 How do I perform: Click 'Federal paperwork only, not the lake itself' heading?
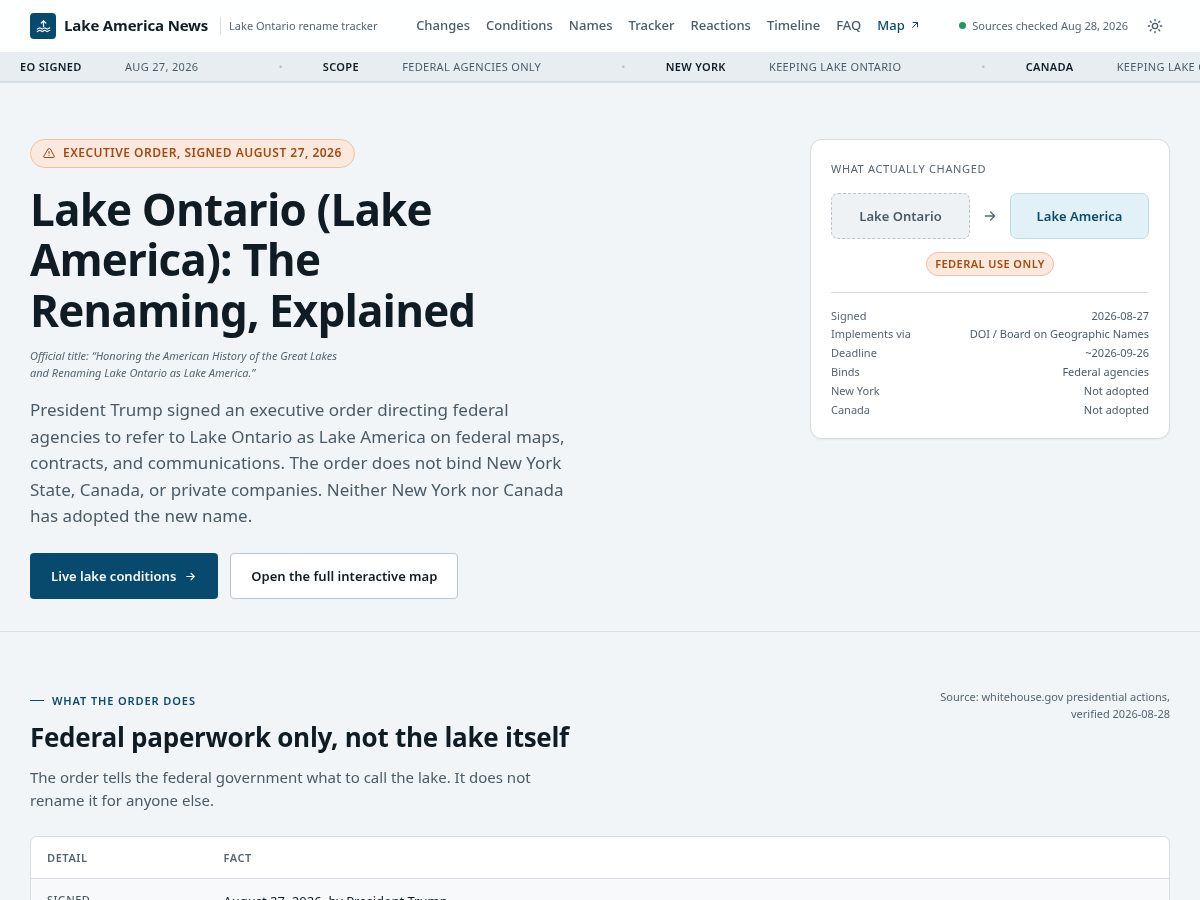(299, 737)
